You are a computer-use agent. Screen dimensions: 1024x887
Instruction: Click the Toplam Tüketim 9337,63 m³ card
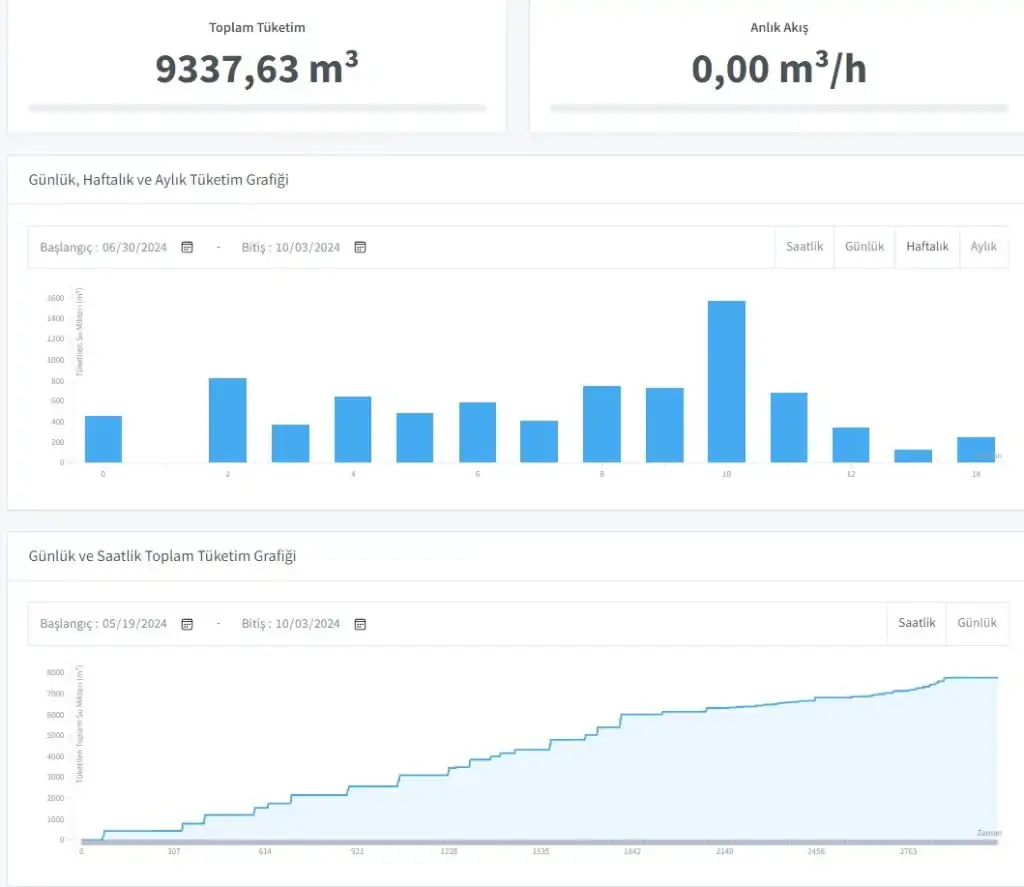coord(257,66)
